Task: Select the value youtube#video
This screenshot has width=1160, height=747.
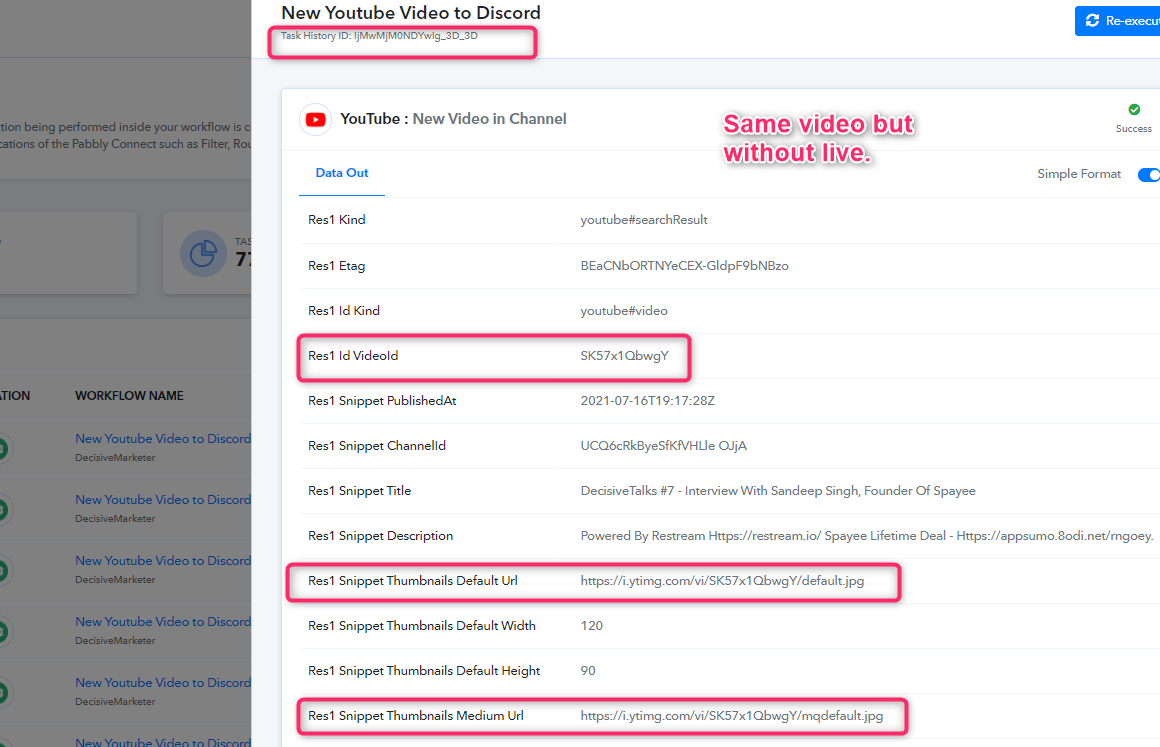Action: click(624, 311)
